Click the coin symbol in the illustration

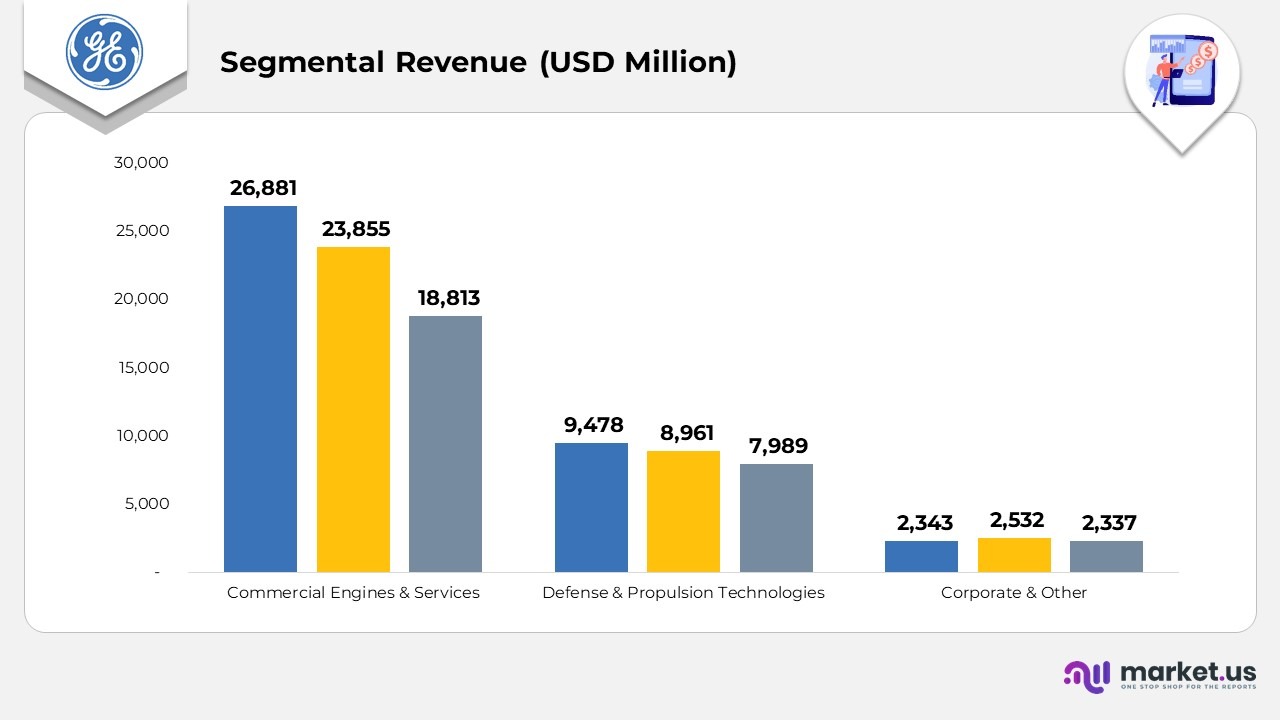1207,50
